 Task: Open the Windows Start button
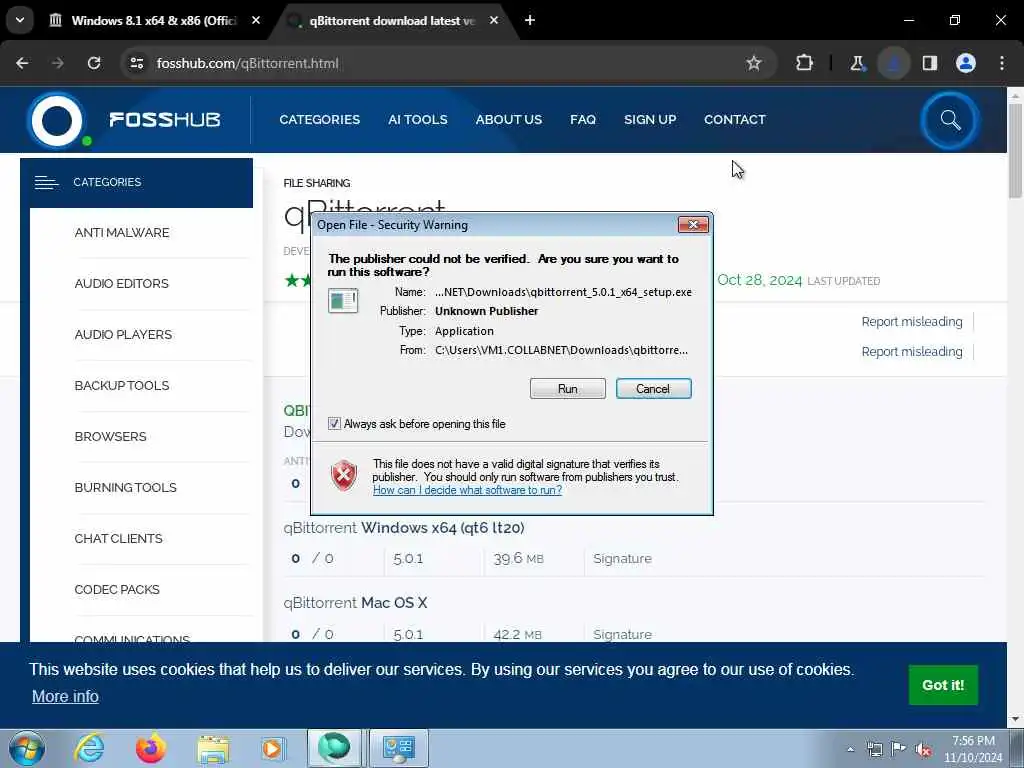point(26,748)
